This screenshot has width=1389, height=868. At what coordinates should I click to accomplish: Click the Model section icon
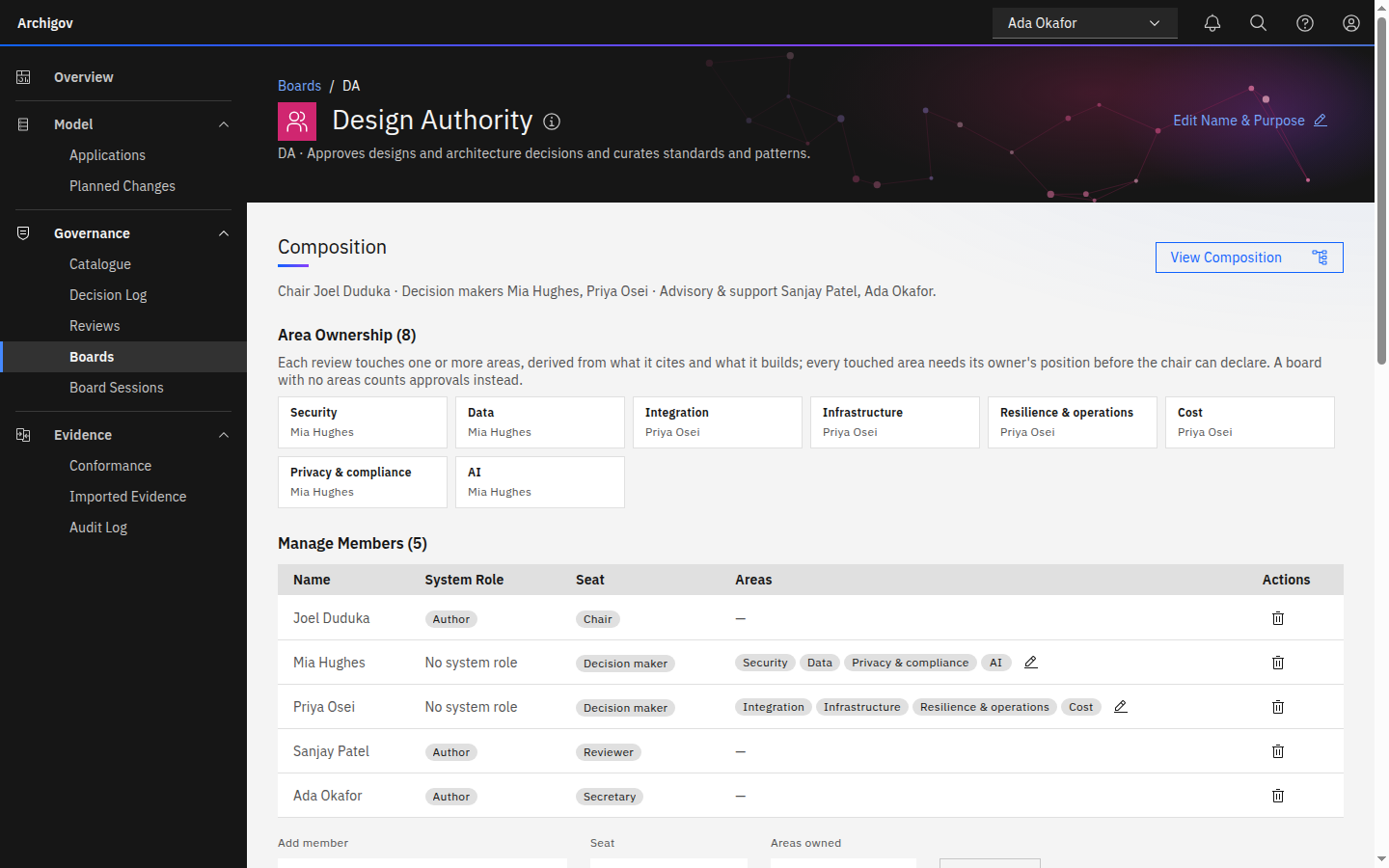[x=23, y=124]
